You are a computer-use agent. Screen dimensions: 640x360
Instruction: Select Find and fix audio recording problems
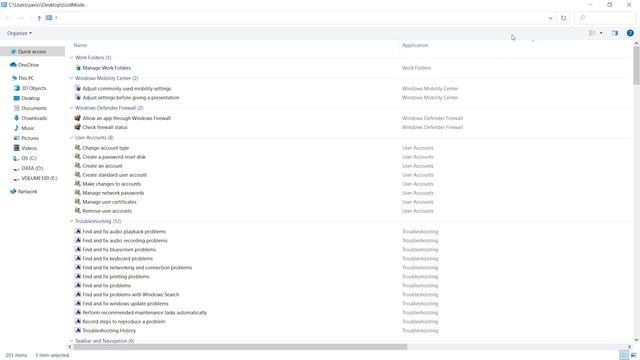click(125, 240)
